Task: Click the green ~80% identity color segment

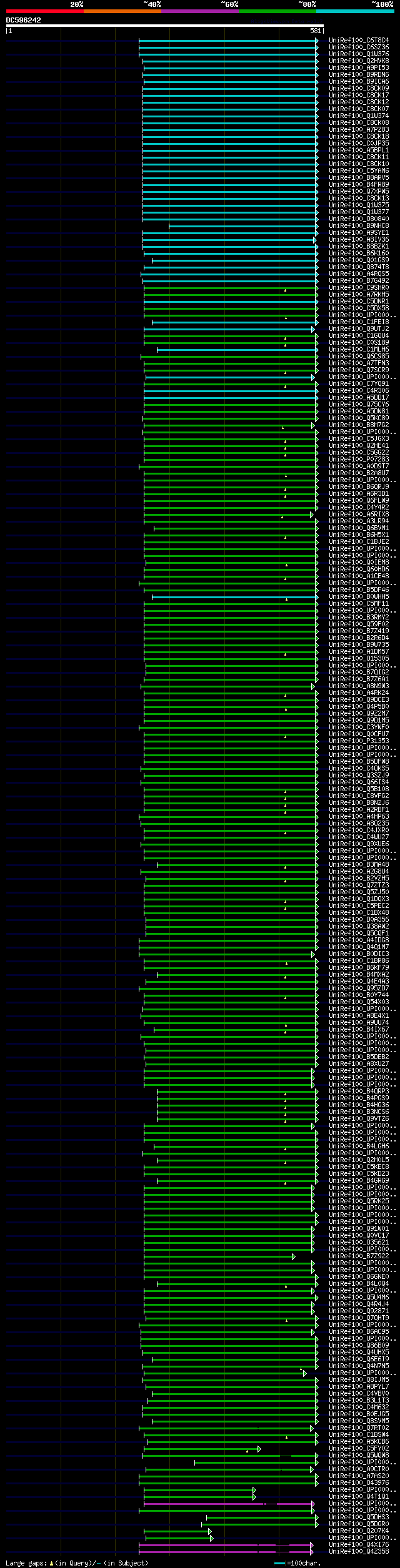Action: (x=277, y=11)
